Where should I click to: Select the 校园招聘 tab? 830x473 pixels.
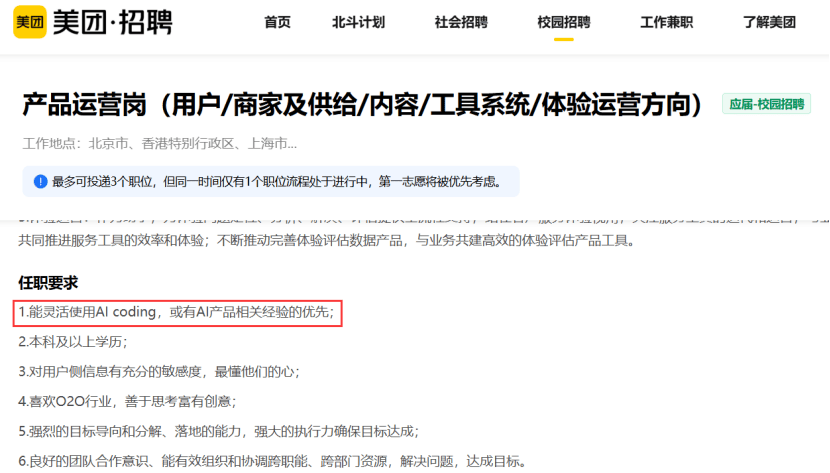point(564,22)
